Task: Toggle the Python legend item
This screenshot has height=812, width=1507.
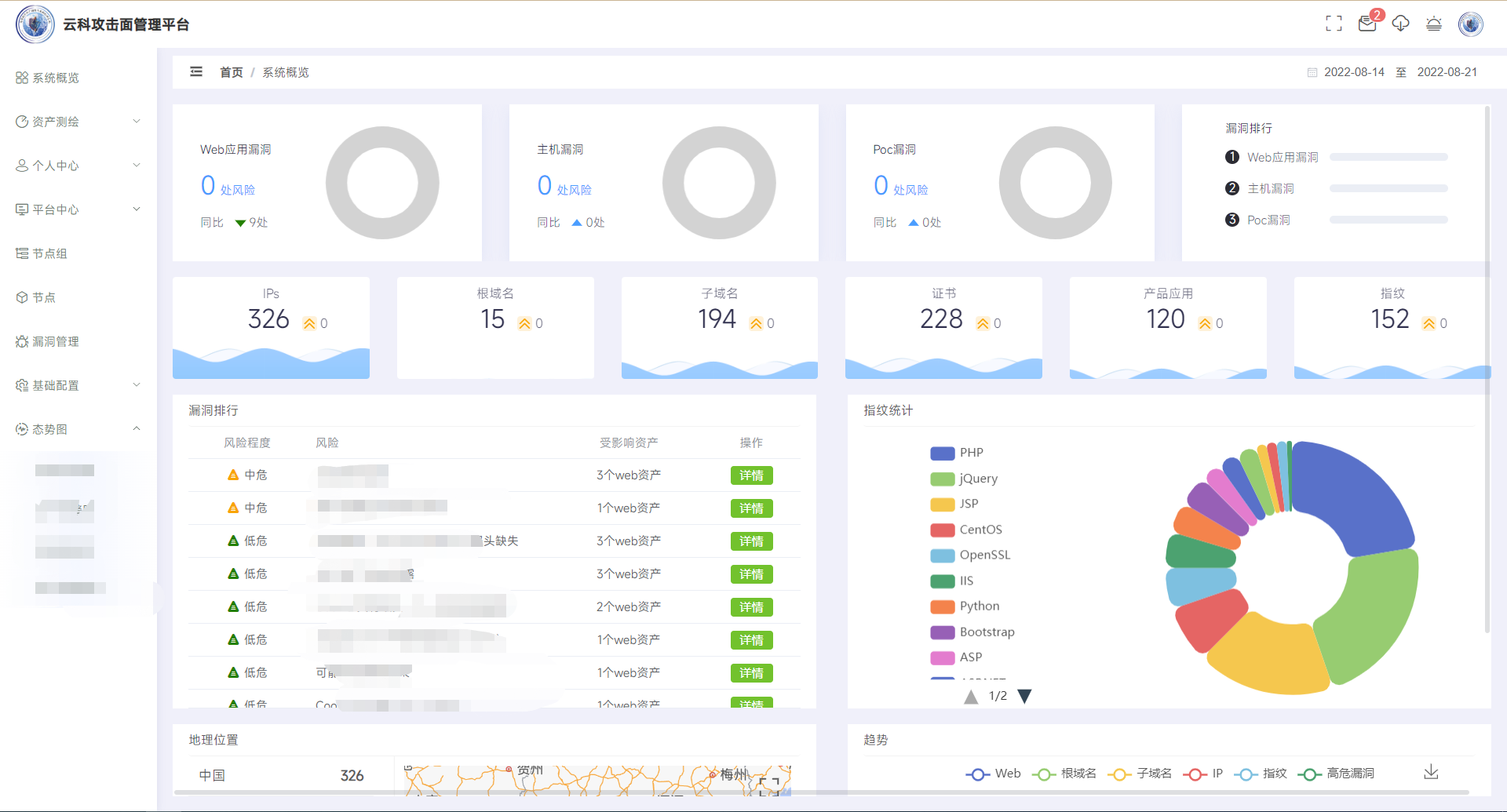Action: pyautogui.click(x=965, y=606)
